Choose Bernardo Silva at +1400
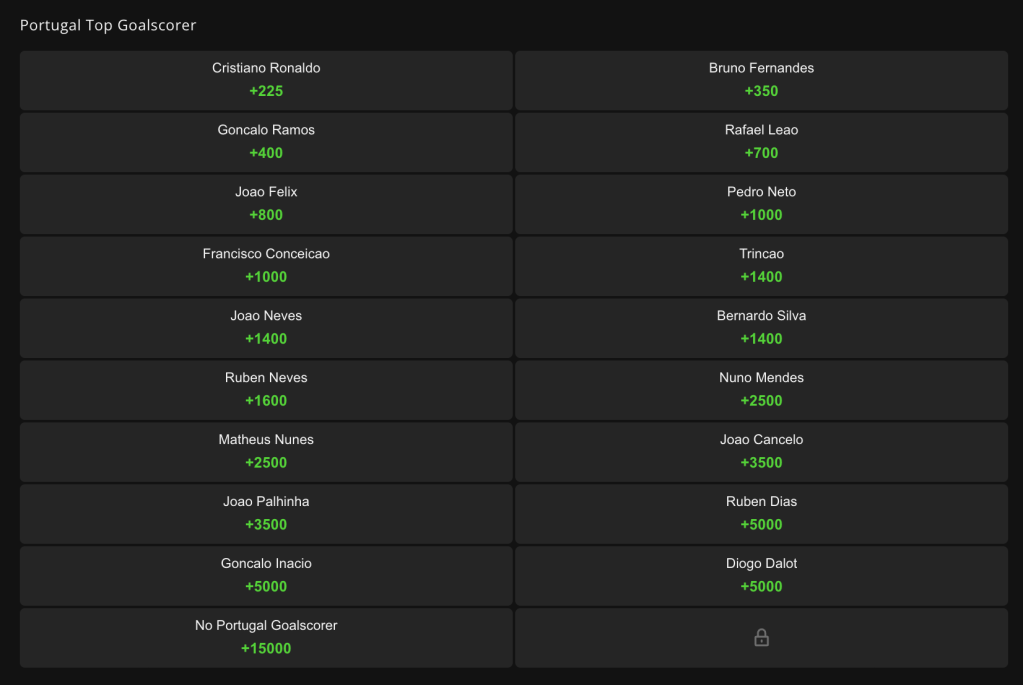 pos(761,328)
